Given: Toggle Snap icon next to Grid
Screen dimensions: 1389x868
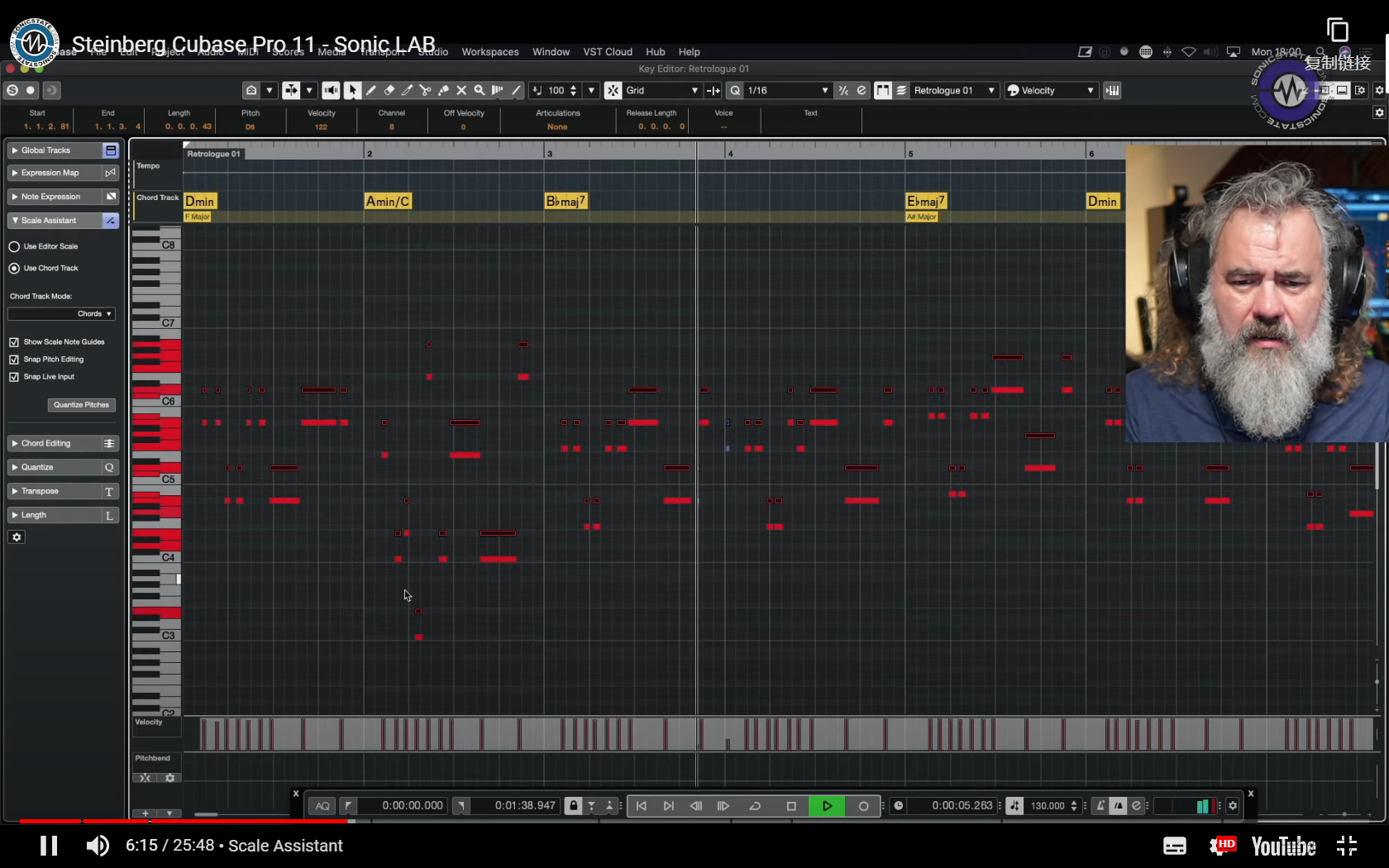Looking at the screenshot, I should (613, 90).
